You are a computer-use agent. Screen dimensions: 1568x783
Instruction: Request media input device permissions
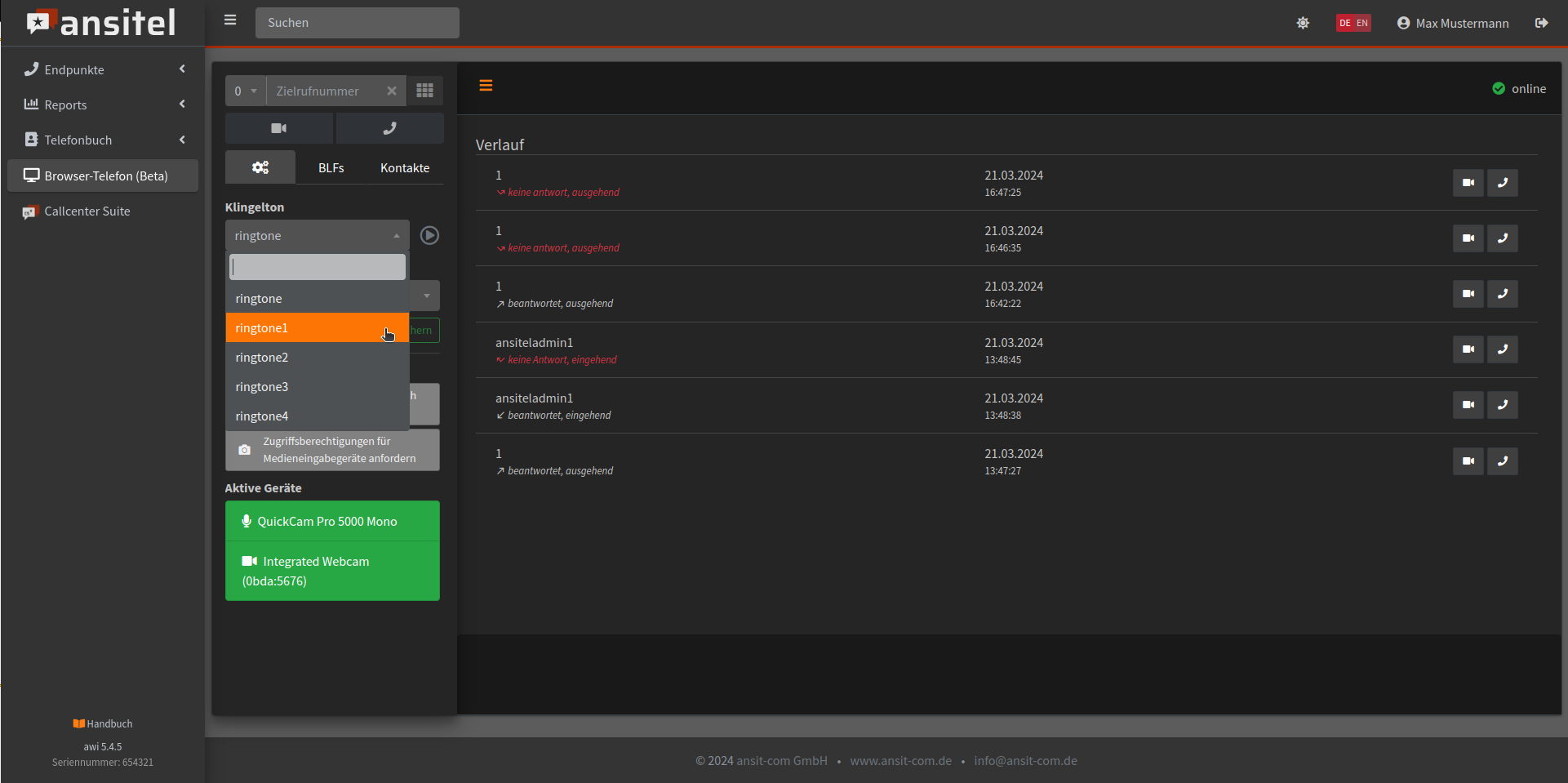tap(332, 450)
